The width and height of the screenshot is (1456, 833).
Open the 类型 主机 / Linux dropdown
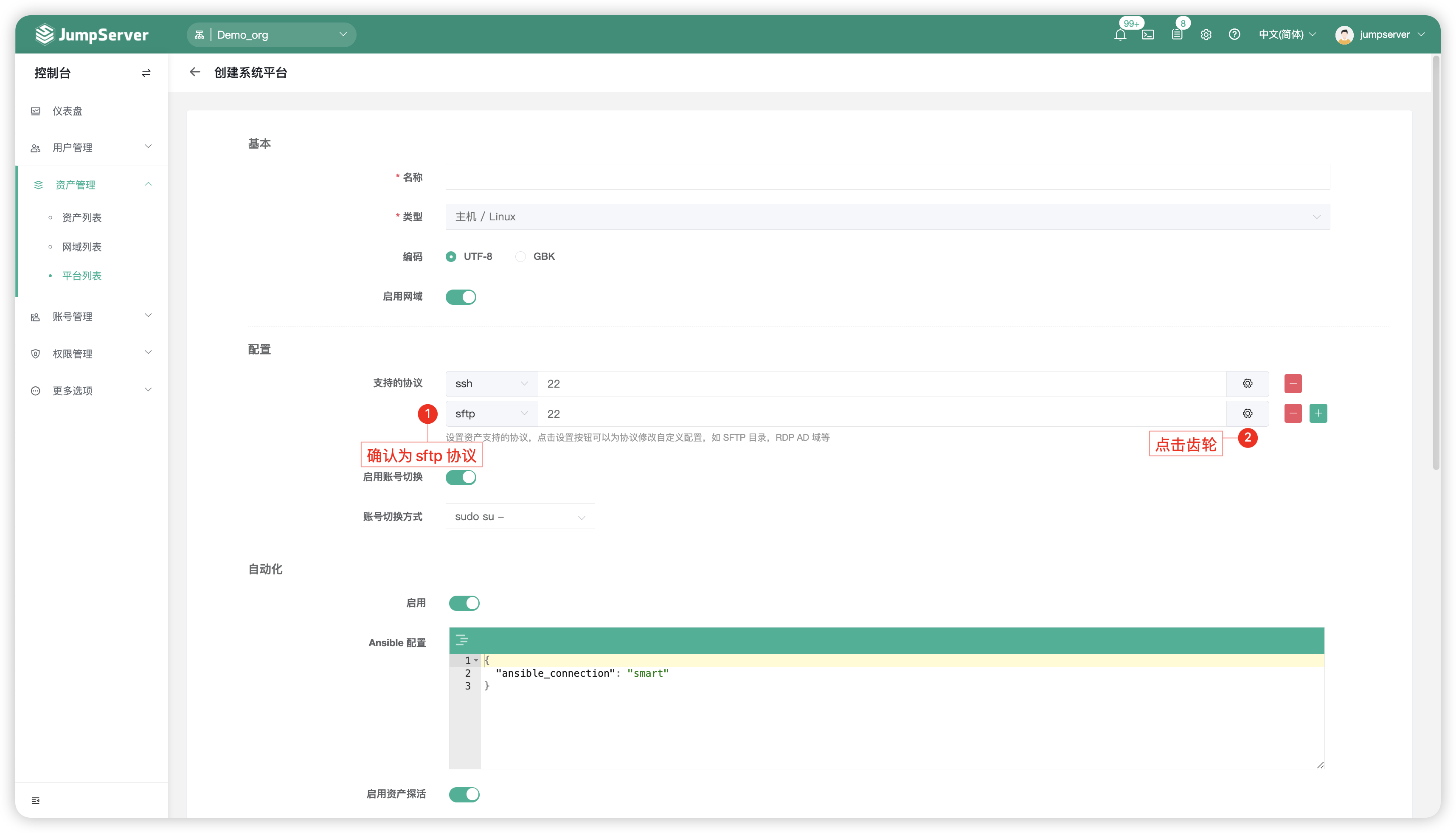tap(888, 217)
